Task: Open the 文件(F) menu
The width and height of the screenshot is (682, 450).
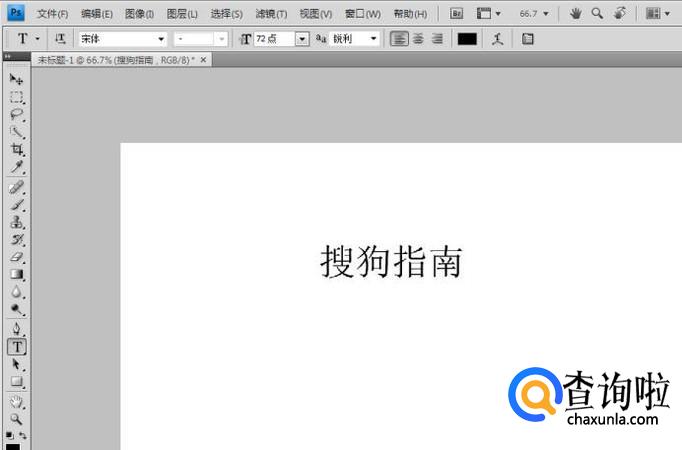Action: pos(52,14)
